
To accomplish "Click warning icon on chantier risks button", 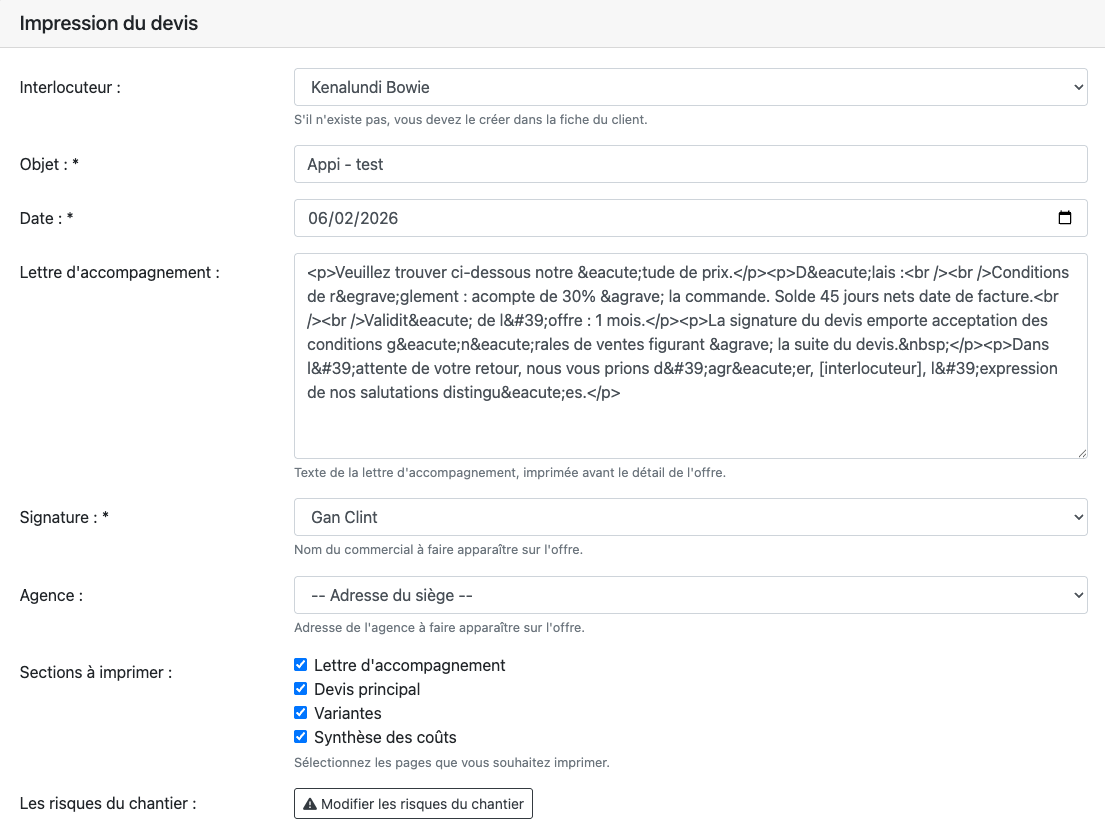I will click(310, 804).
